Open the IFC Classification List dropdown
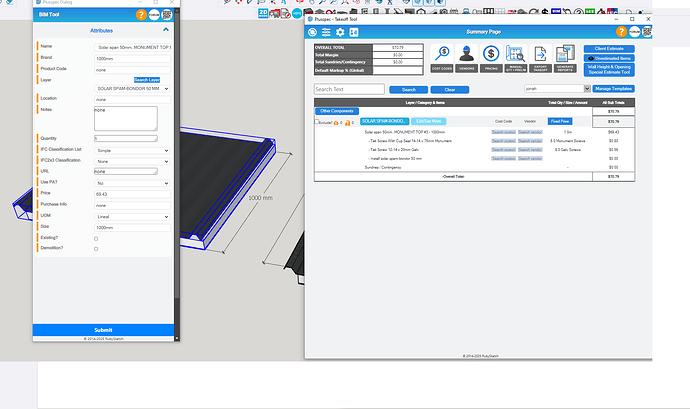 tap(132, 151)
